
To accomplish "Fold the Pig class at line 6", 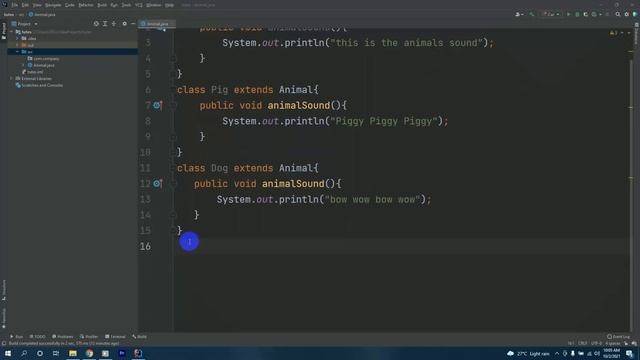I will point(173,90).
